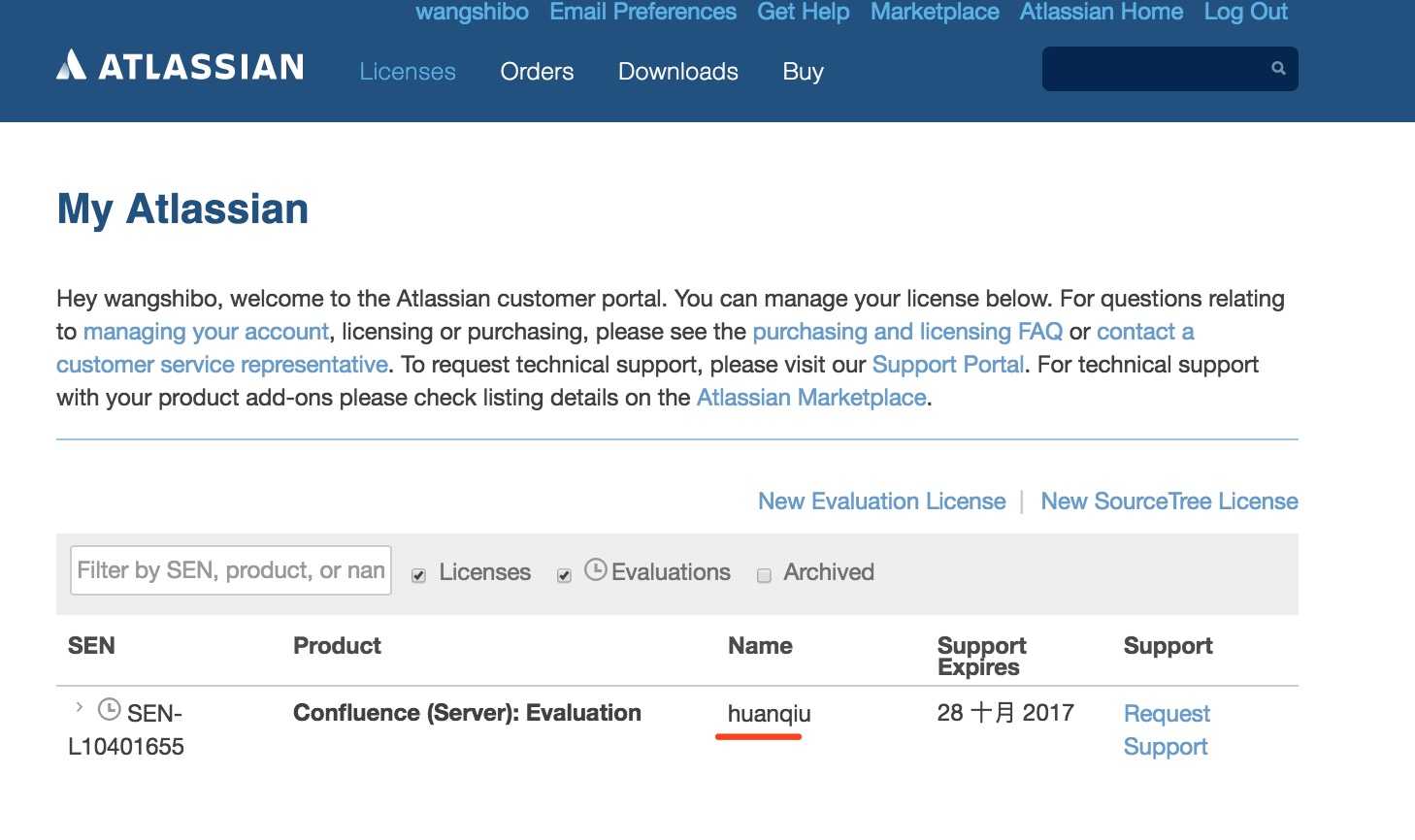Expand the SEN-L10401655 license row

(x=79, y=707)
